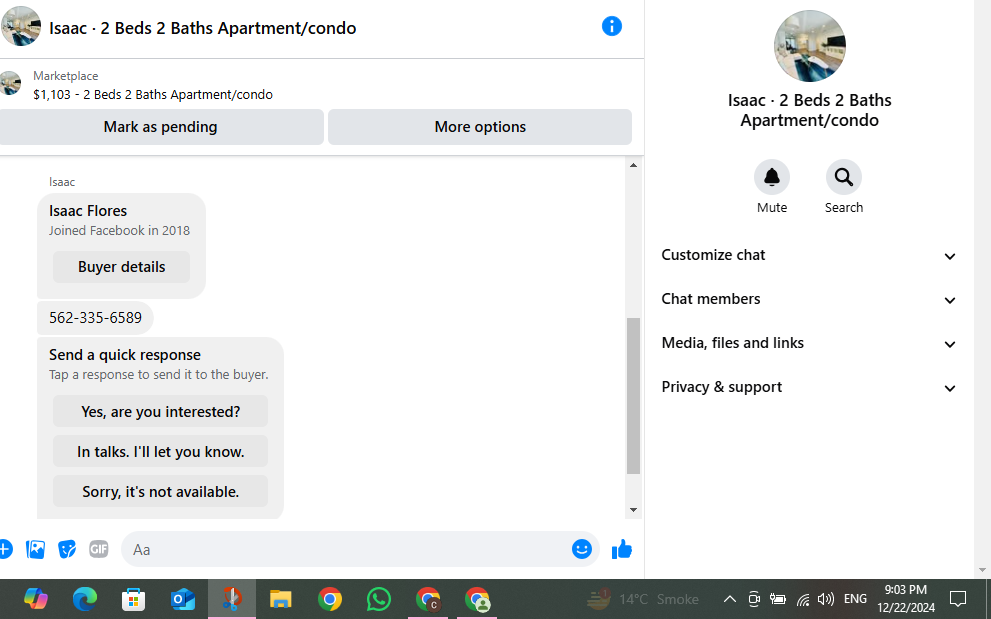This screenshot has width=991, height=619.
Task: Click the third Chrome profile taskbar icon
Action: [x=477, y=599]
